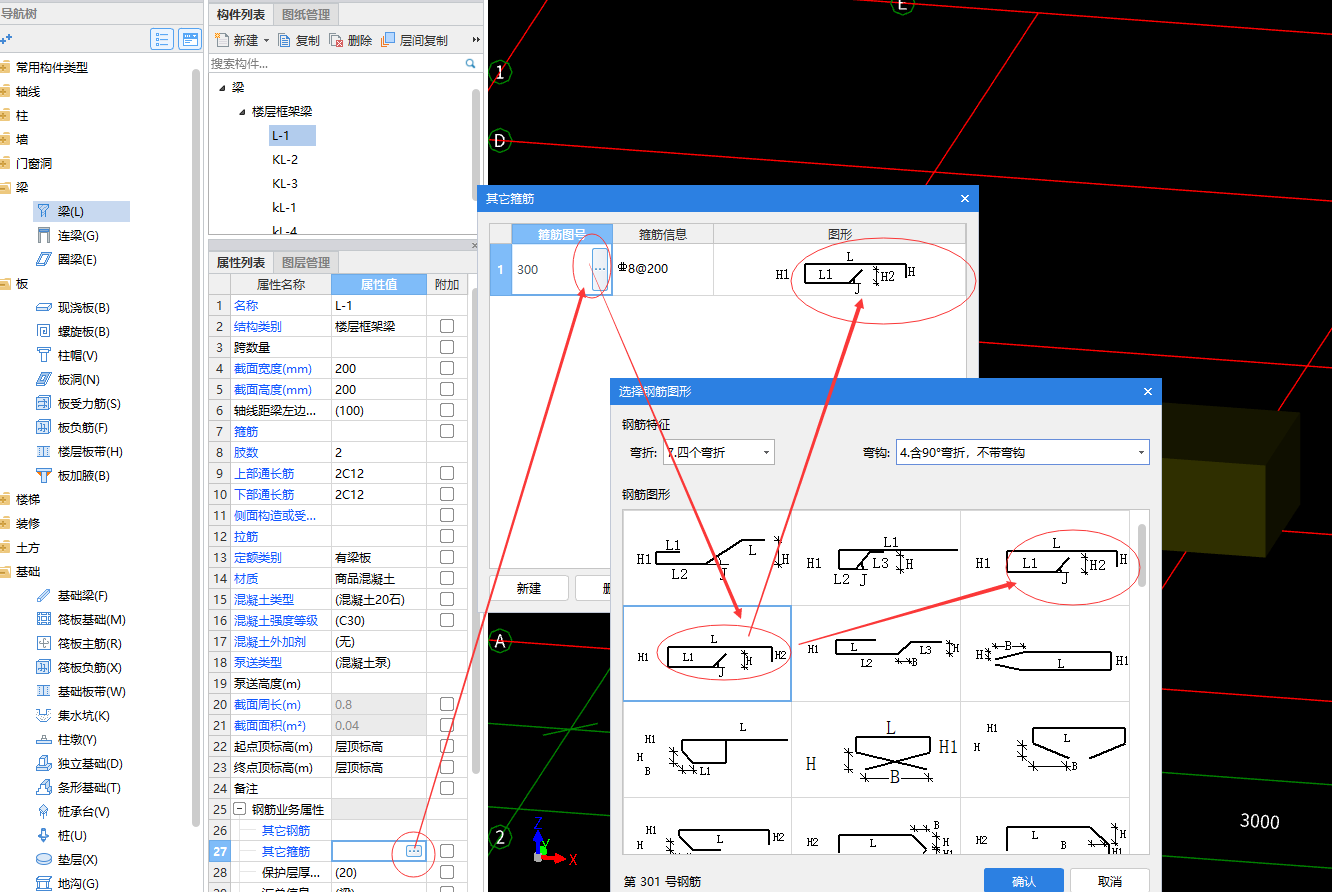
Task: Switch to 图纸管理 tab
Action: click(x=308, y=15)
